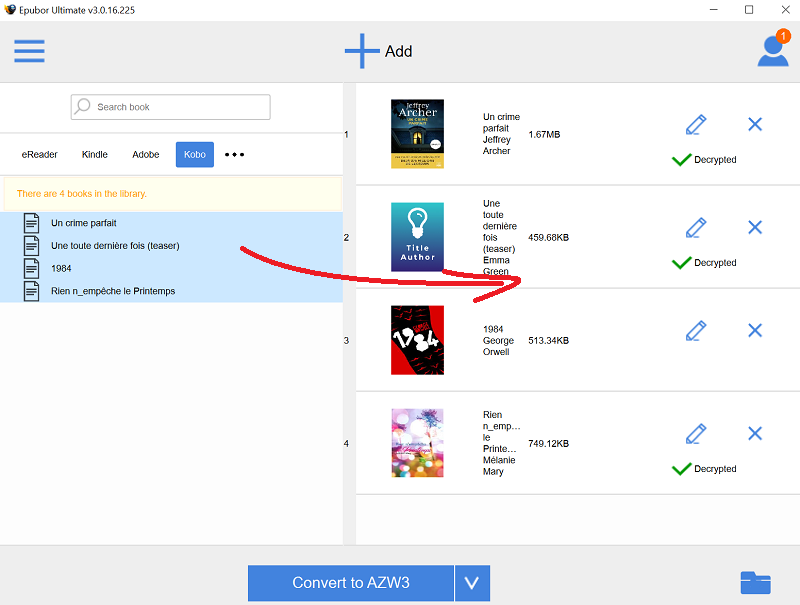The image size is (800, 605).
Task: Click the 1.67MB file size
Action: [x=544, y=135]
